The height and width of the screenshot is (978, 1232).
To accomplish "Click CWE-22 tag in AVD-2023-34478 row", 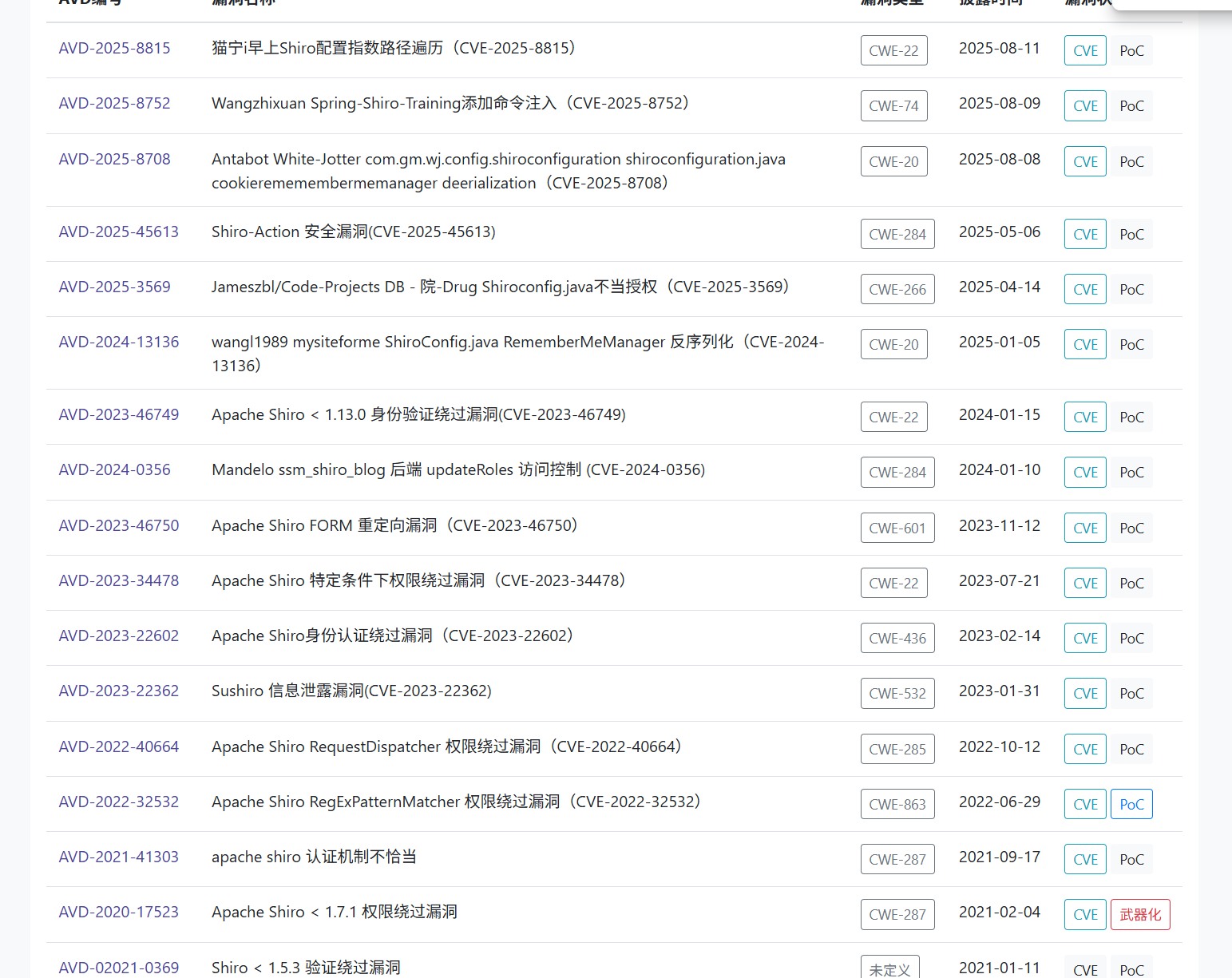I will (893, 583).
